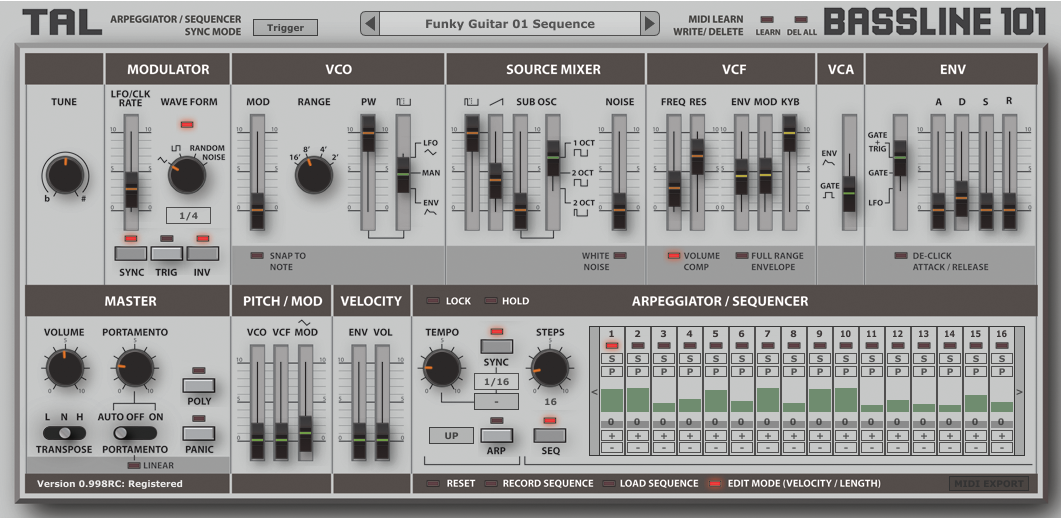Toggle the Snap To Note LED
Viewport: 1061px width, 524px height.
point(256,256)
